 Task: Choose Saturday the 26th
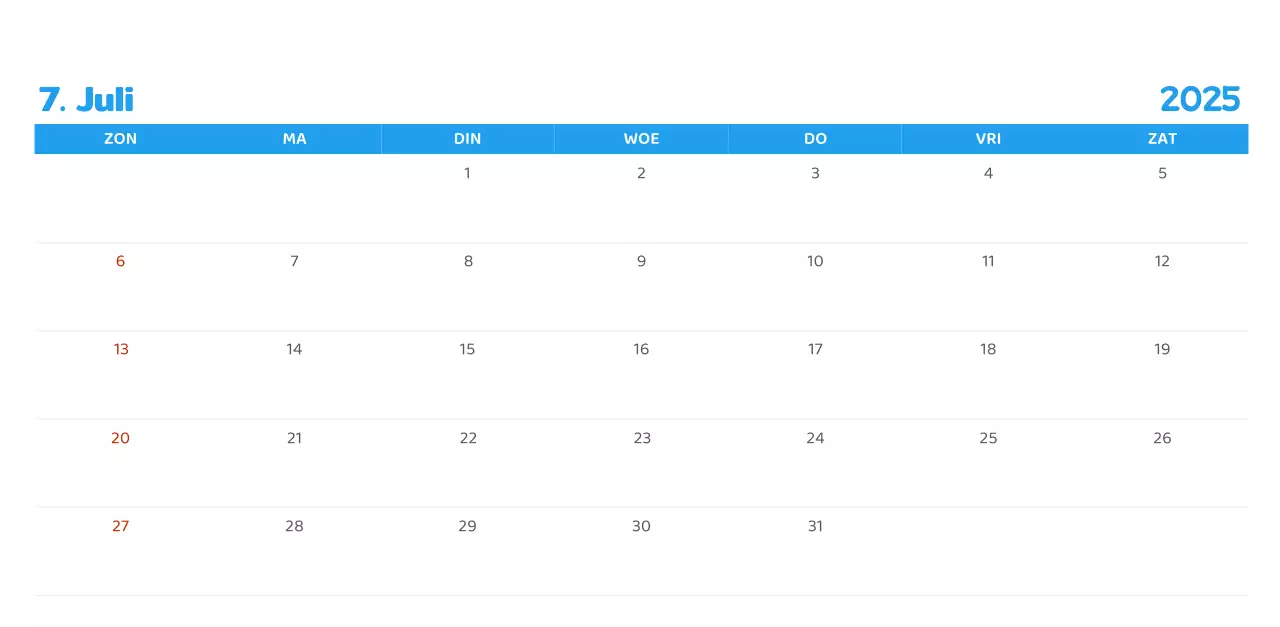click(1162, 438)
